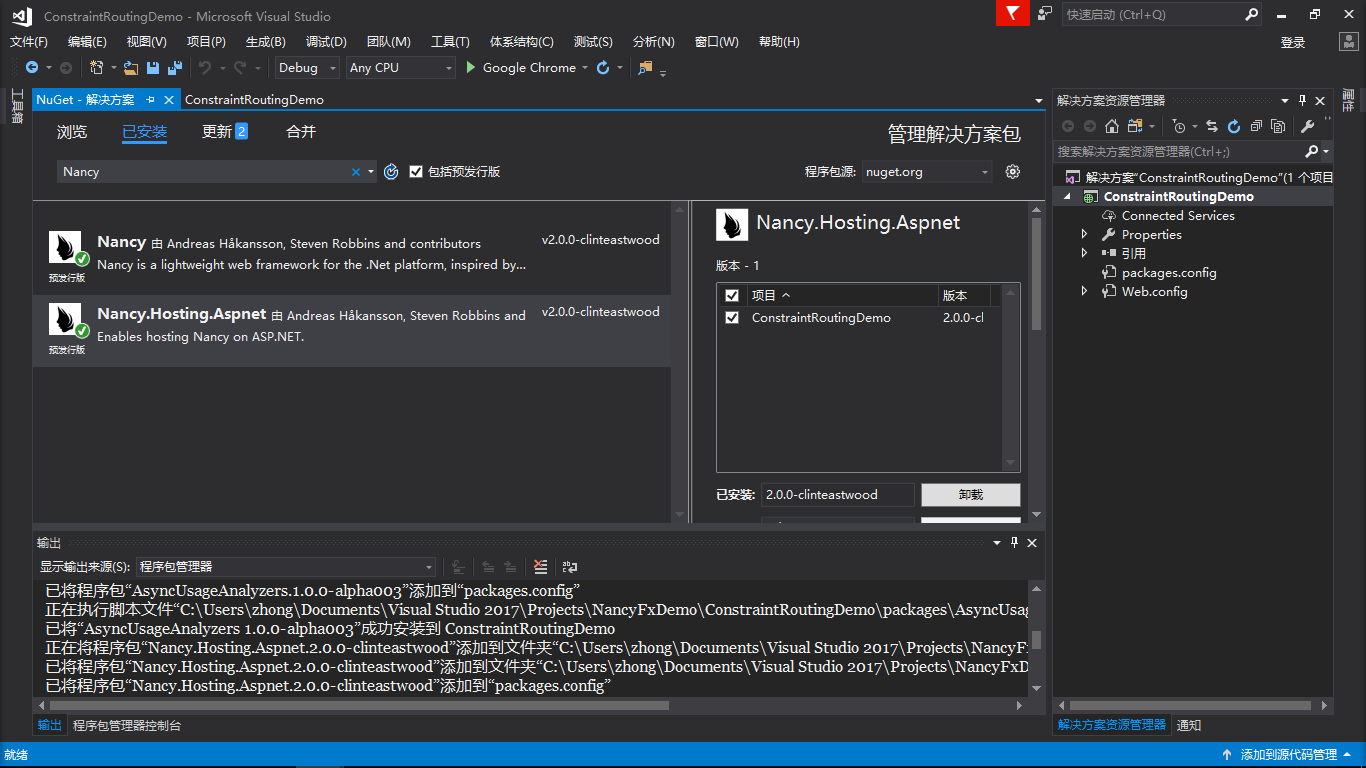Click the Solution Explorer search magnifier
The width and height of the screenshot is (1366, 768).
tap(1311, 152)
